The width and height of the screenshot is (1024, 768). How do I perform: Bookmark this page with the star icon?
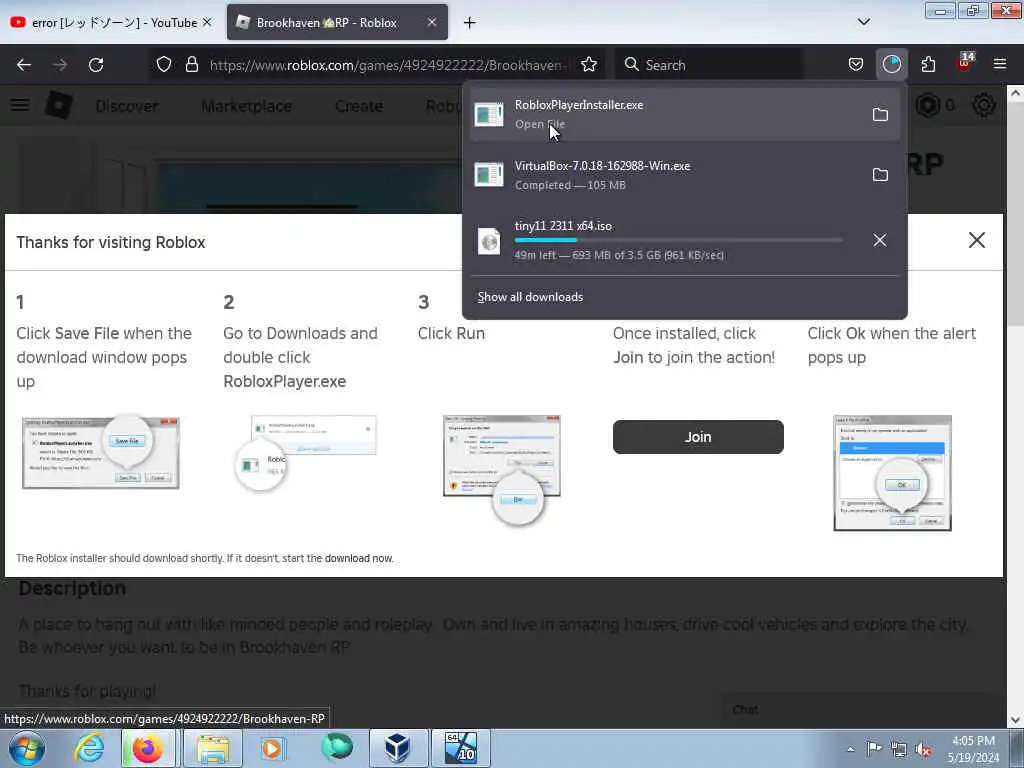(x=589, y=65)
